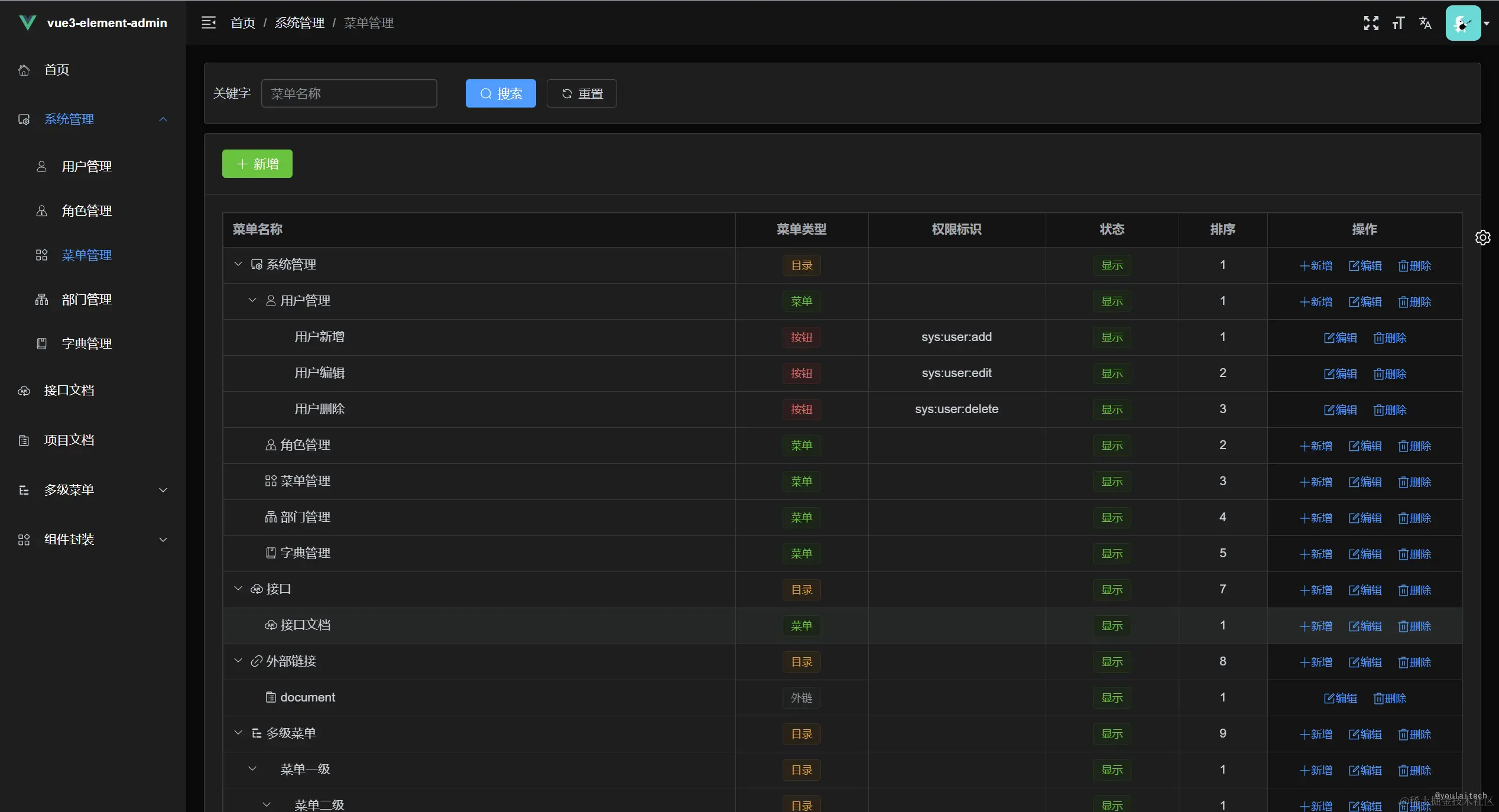Open 角色管理 in the sidebar
1499x812 pixels.
[x=87, y=211]
